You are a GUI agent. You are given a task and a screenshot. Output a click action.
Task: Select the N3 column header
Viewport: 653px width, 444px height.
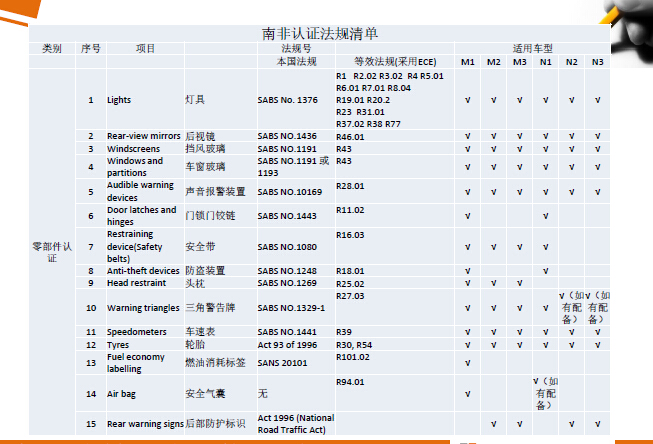click(598, 62)
